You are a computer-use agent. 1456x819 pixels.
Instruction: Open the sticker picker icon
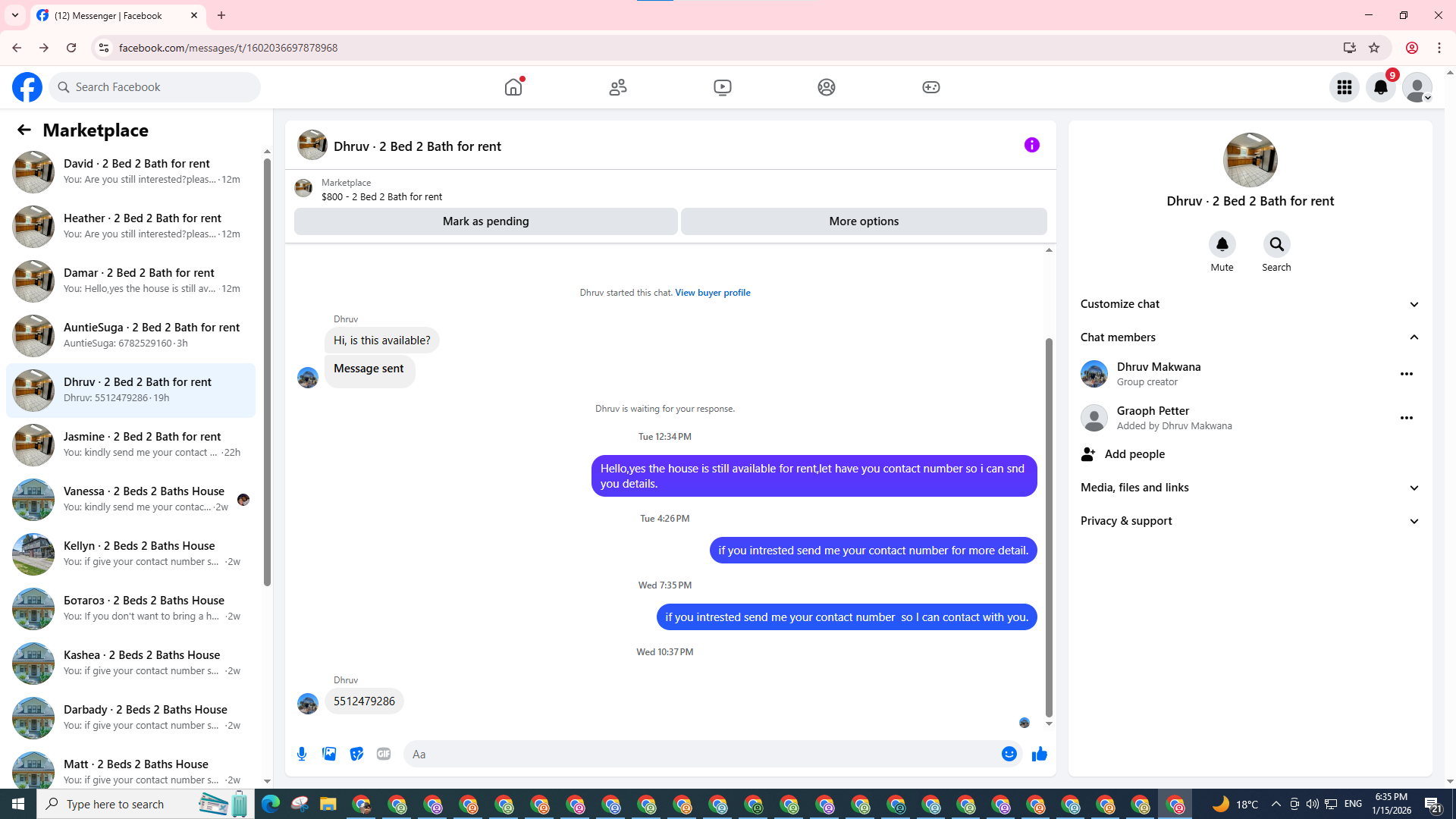pyautogui.click(x=356, y=754)
